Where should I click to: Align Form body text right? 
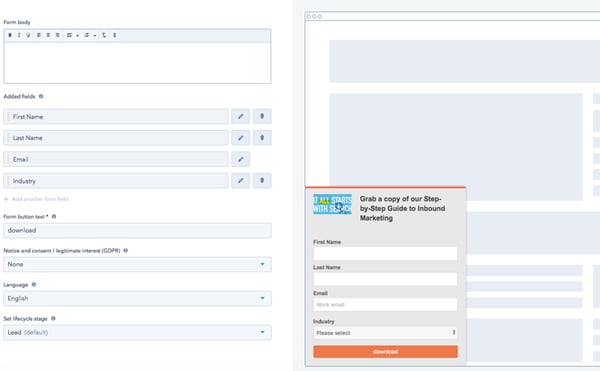[x=58, y=35]
